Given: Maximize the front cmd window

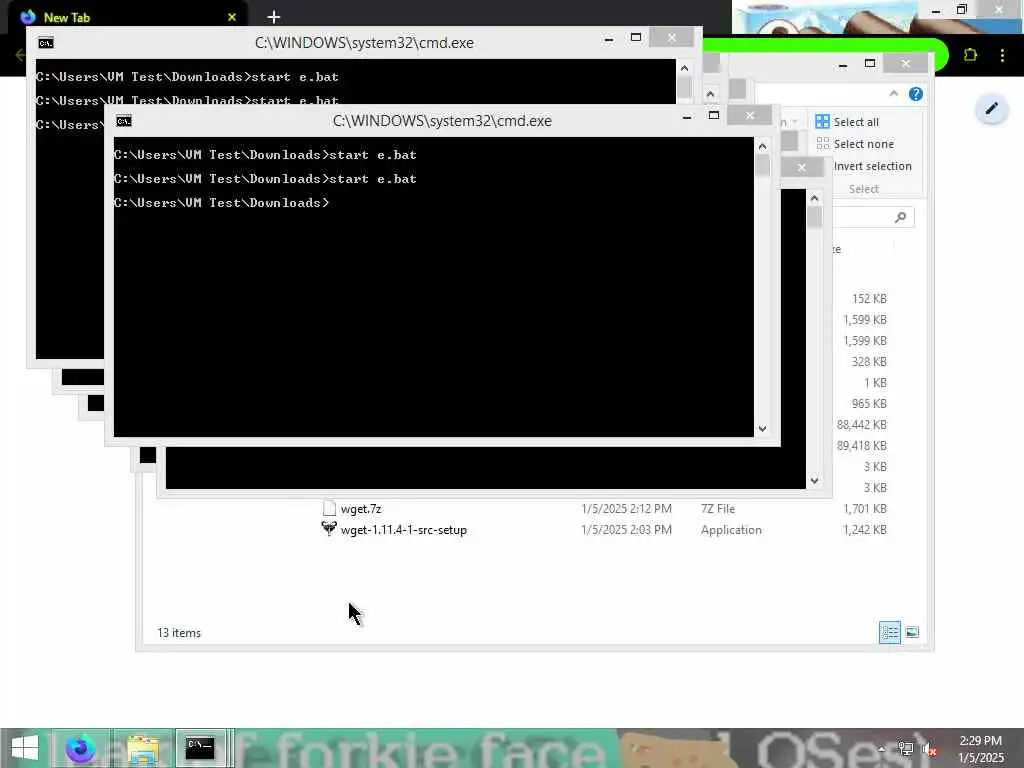Looking at the screenshot, I should tap(714, 116).
